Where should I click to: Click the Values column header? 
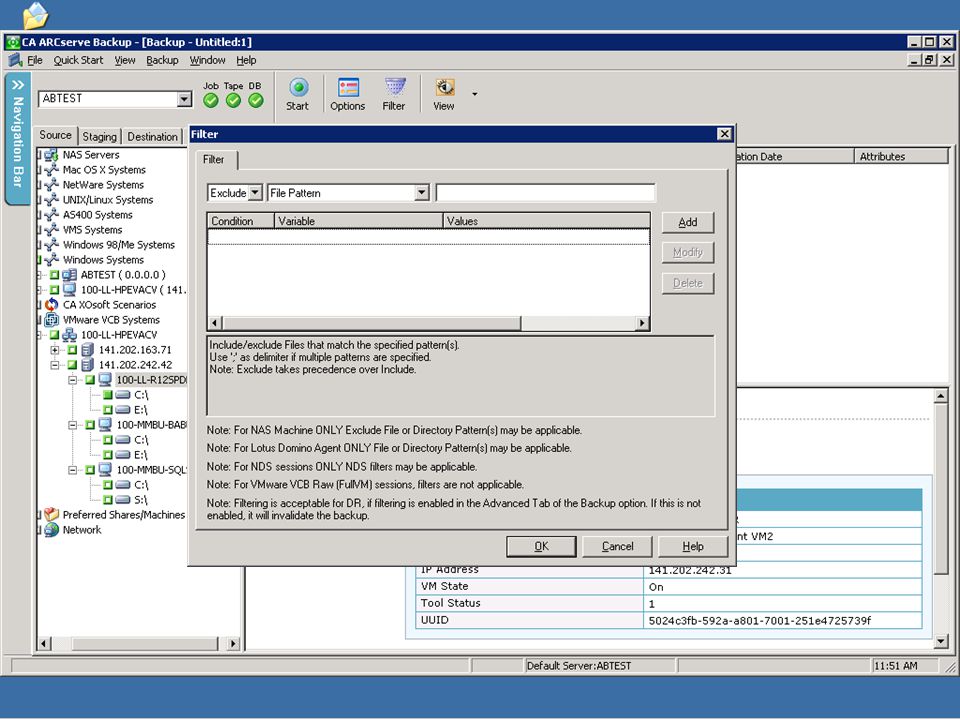pos(546,221)
